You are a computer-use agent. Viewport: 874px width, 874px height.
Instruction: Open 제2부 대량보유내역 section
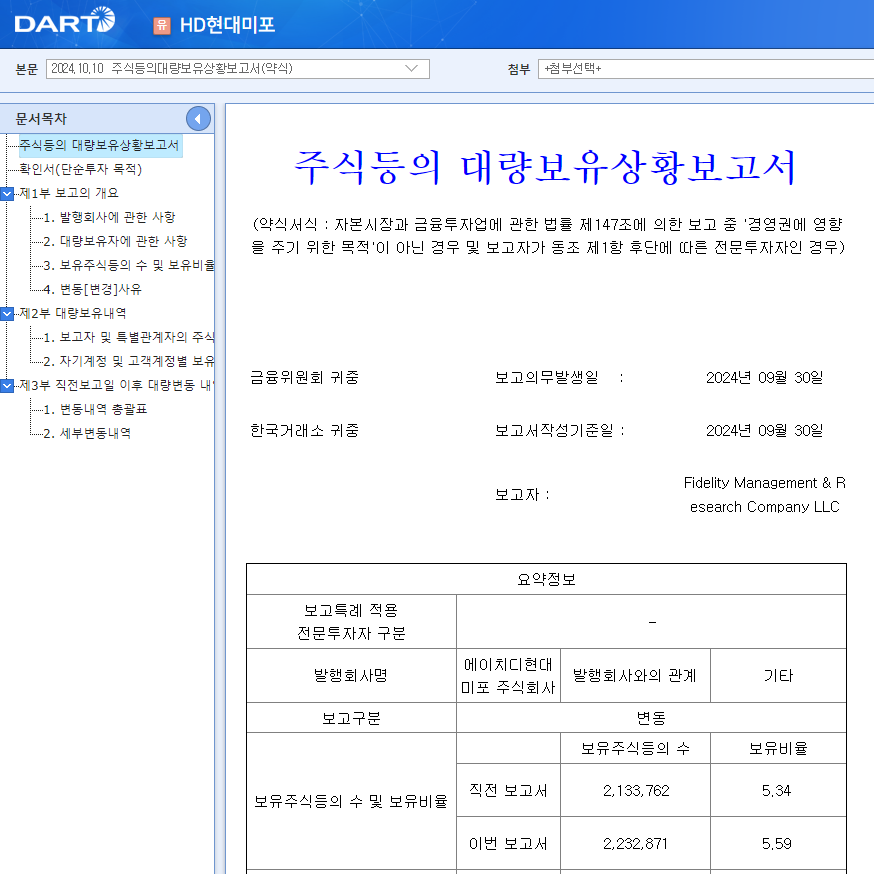(73, 313)
